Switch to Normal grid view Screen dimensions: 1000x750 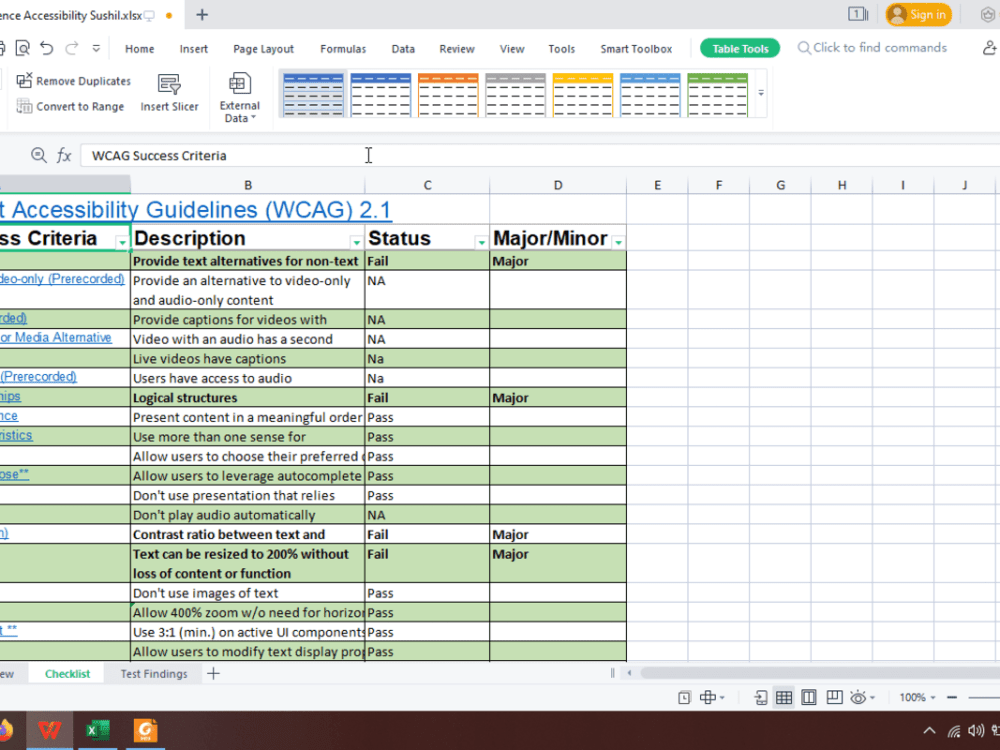(x=784, y=698)
